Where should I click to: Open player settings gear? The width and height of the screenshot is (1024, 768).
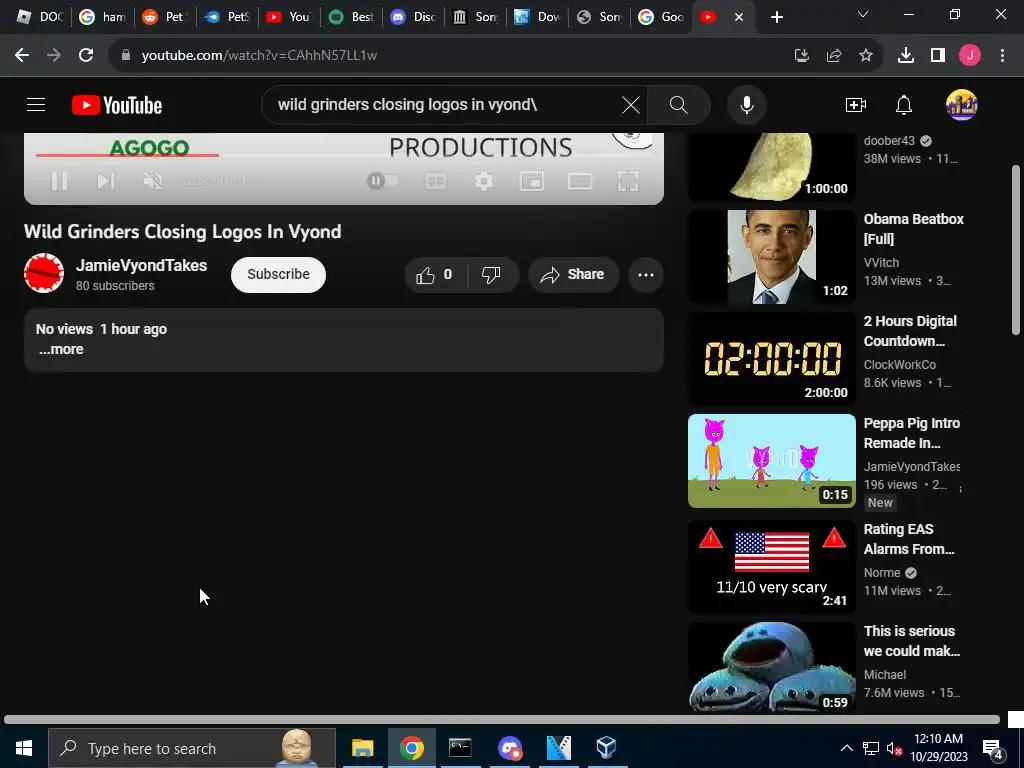click(484, 181)
